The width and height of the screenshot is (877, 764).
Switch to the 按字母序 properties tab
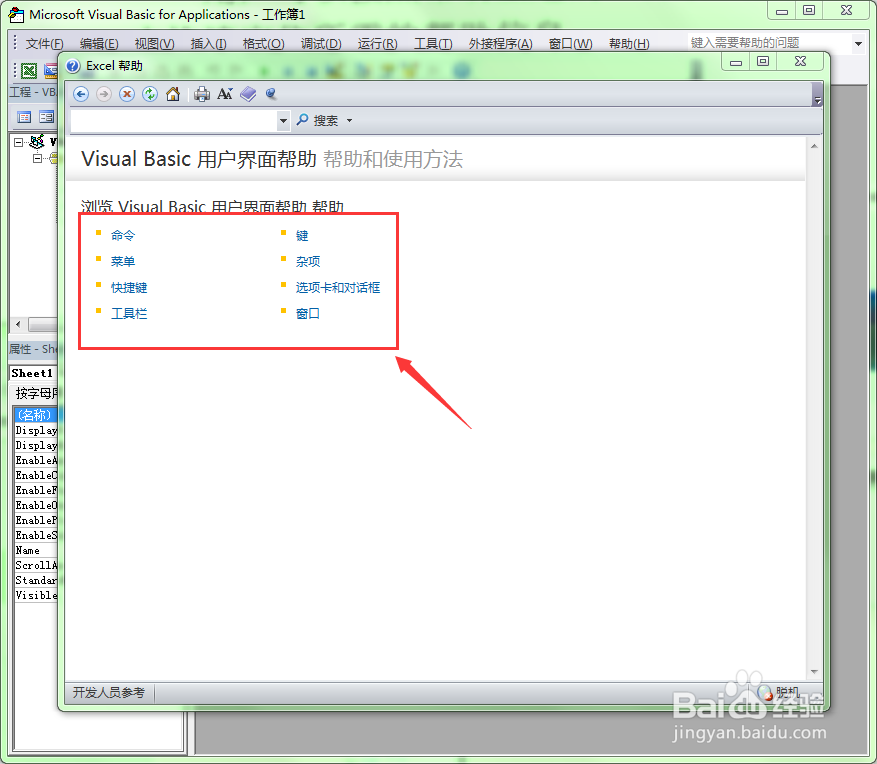click(36, 393)
